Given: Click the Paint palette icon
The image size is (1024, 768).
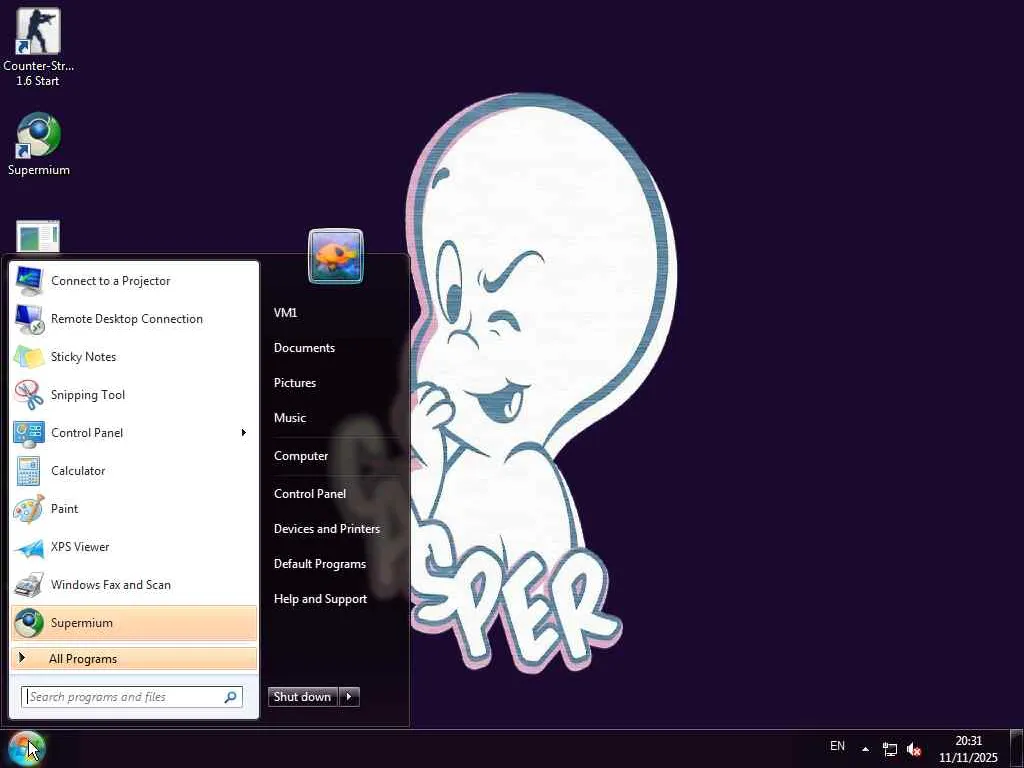Looking at the screenshot, I should (29, 509).
